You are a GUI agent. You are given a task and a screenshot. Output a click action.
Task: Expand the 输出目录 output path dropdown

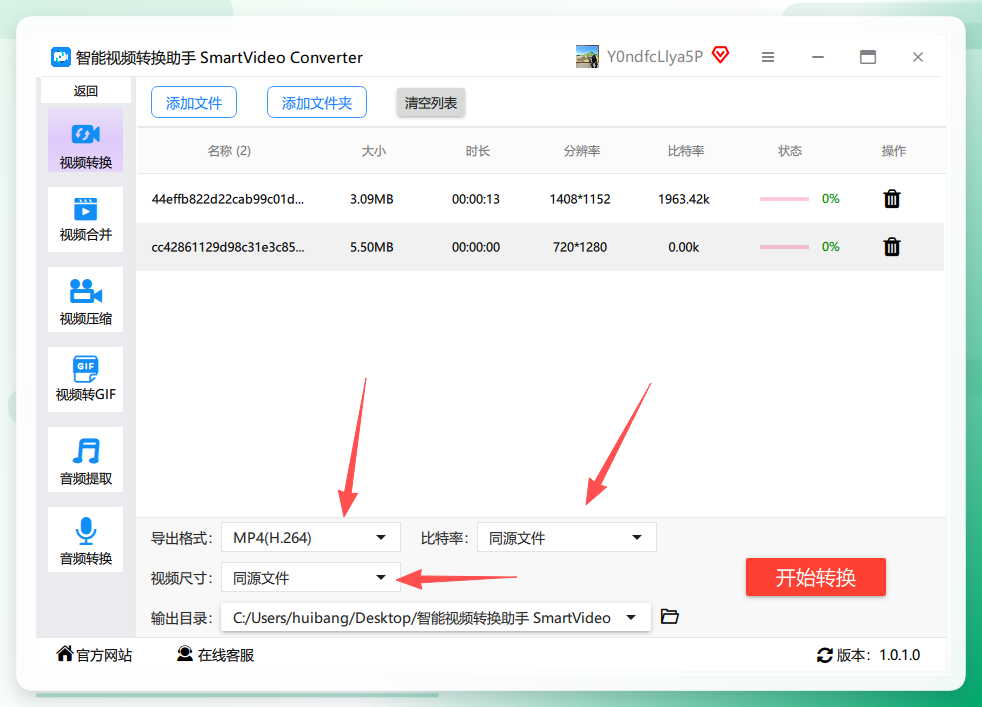(x=631, y=617)
